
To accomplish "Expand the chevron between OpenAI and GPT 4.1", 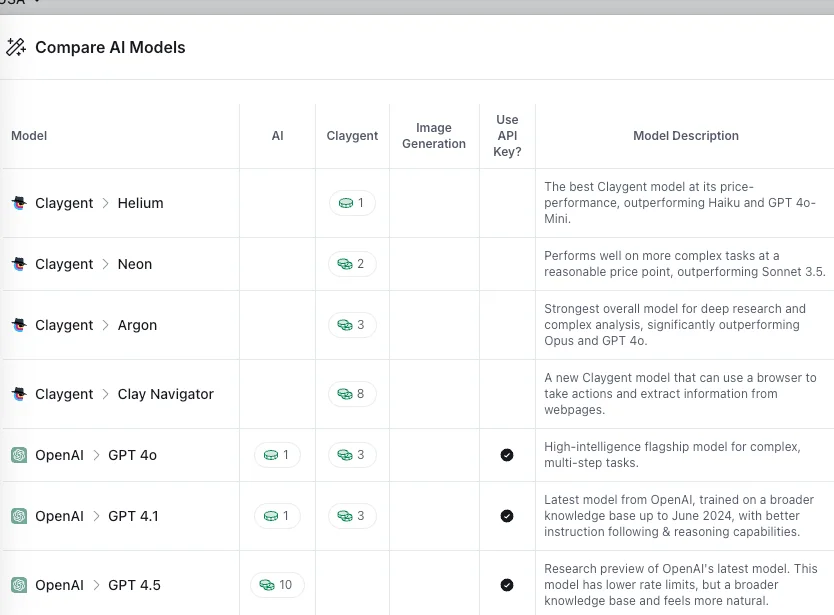I will [96, 516].
